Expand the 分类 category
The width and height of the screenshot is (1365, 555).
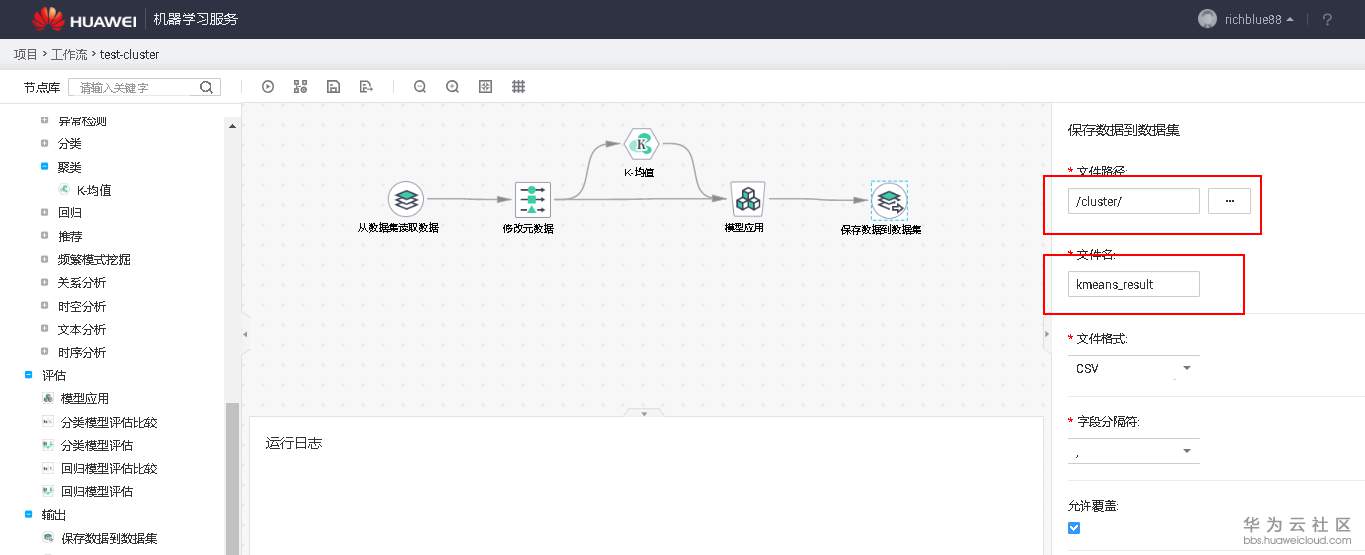44,144
